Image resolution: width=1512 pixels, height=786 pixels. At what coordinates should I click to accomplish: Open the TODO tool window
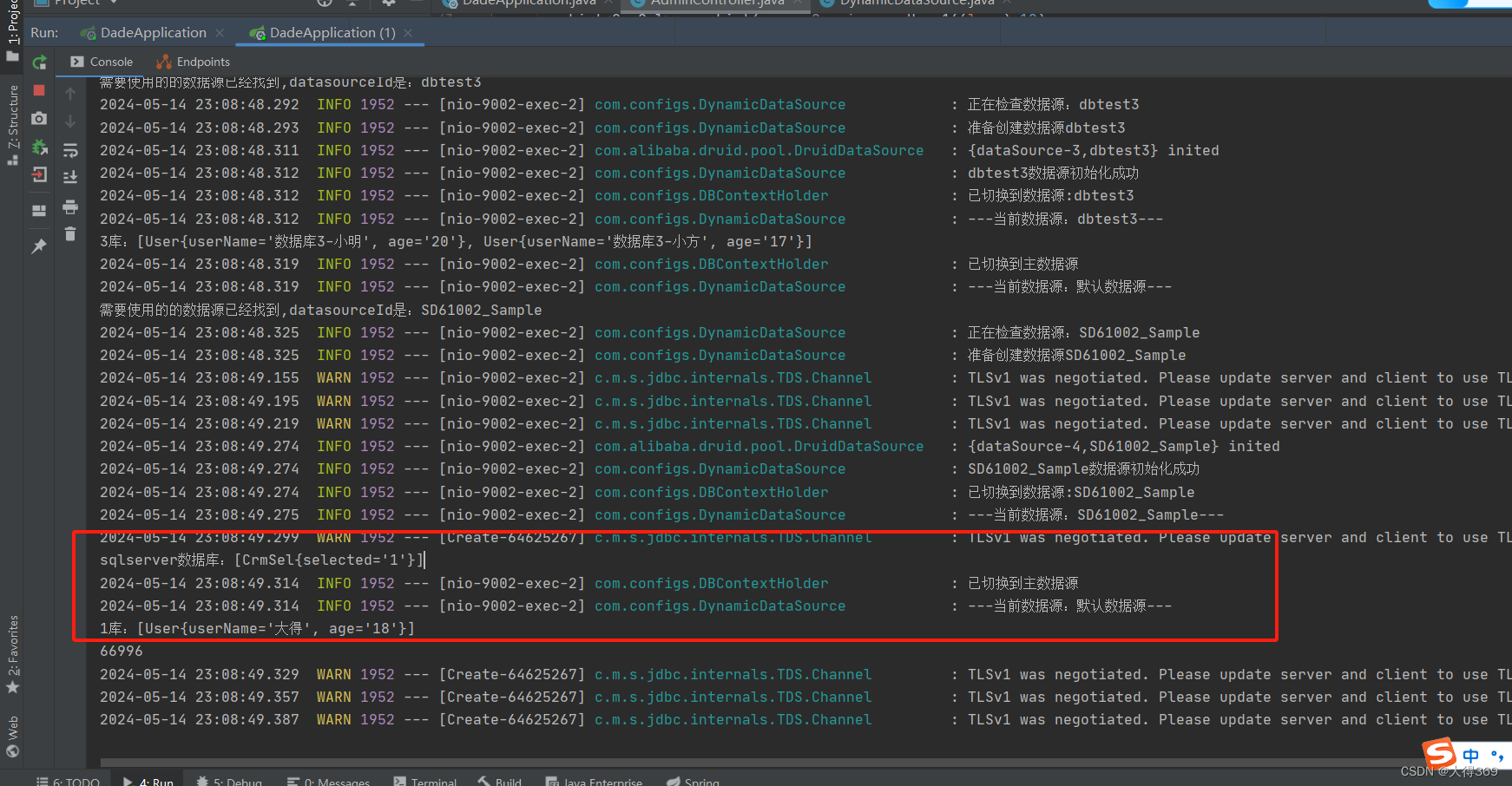coord(68,782)
